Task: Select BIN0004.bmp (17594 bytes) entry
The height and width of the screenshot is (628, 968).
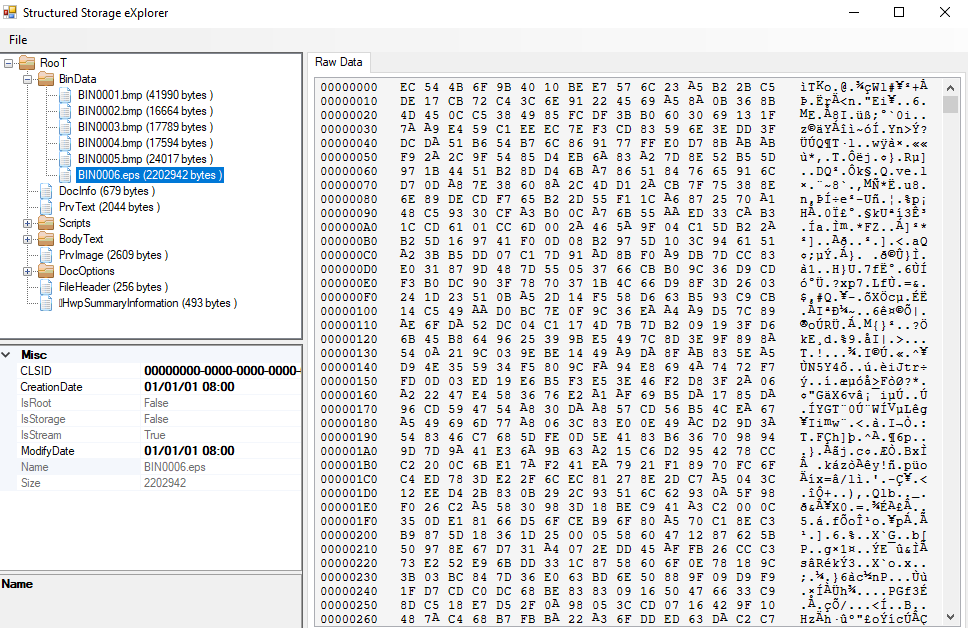Action: tap(145, 143)
